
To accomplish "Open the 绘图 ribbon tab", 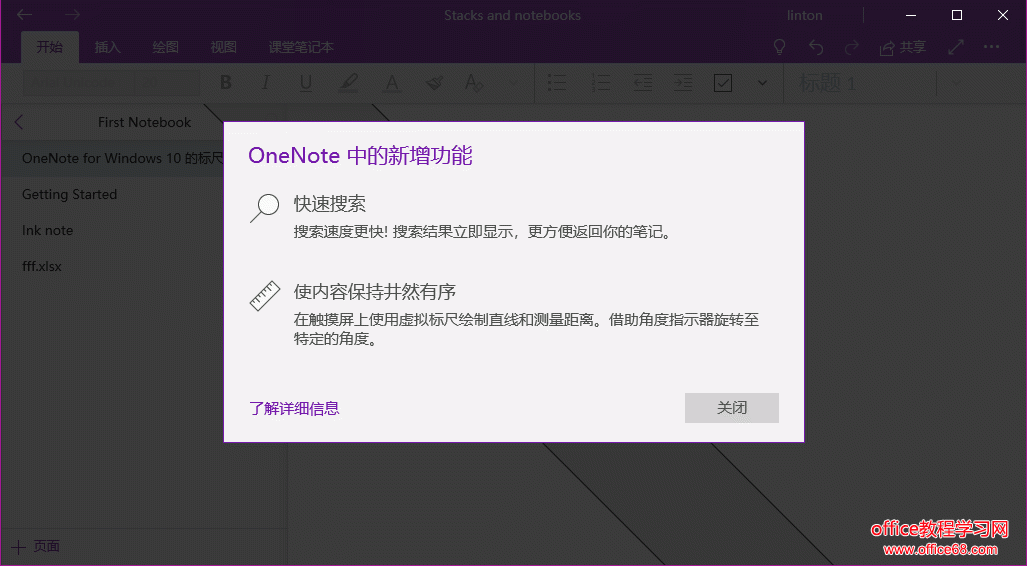I will point(165,47).
